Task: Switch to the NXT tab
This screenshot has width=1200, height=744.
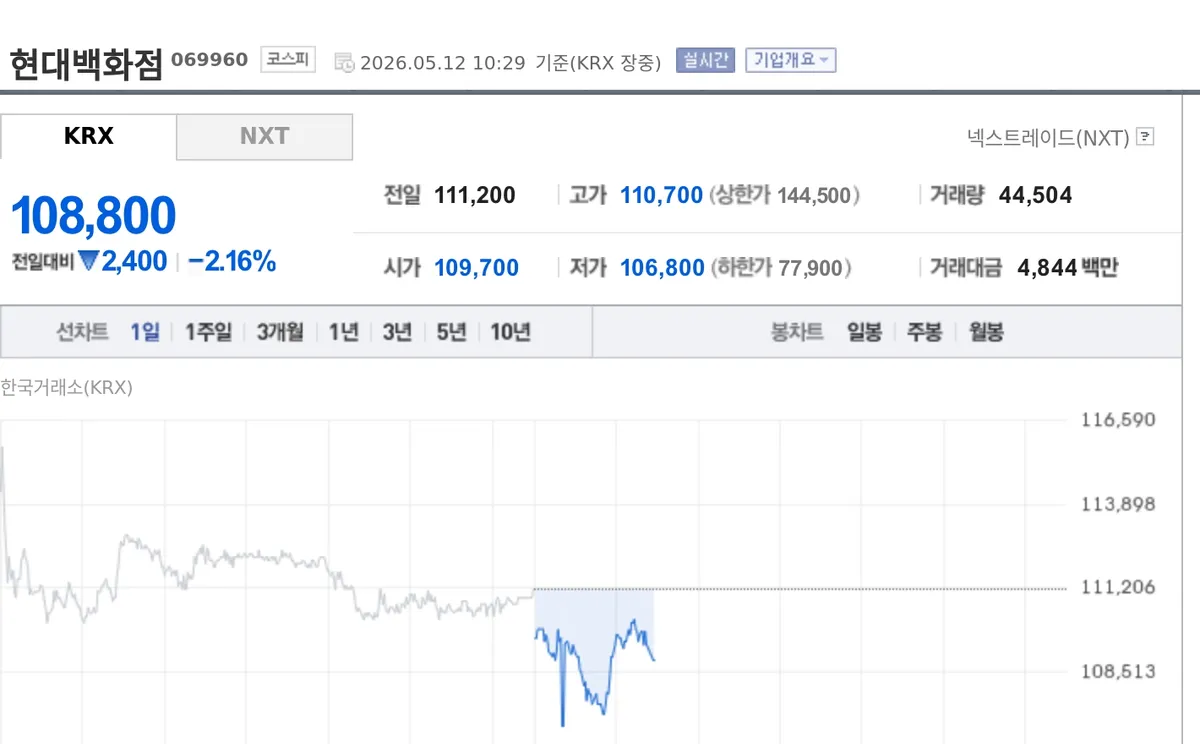Action: 264,136
